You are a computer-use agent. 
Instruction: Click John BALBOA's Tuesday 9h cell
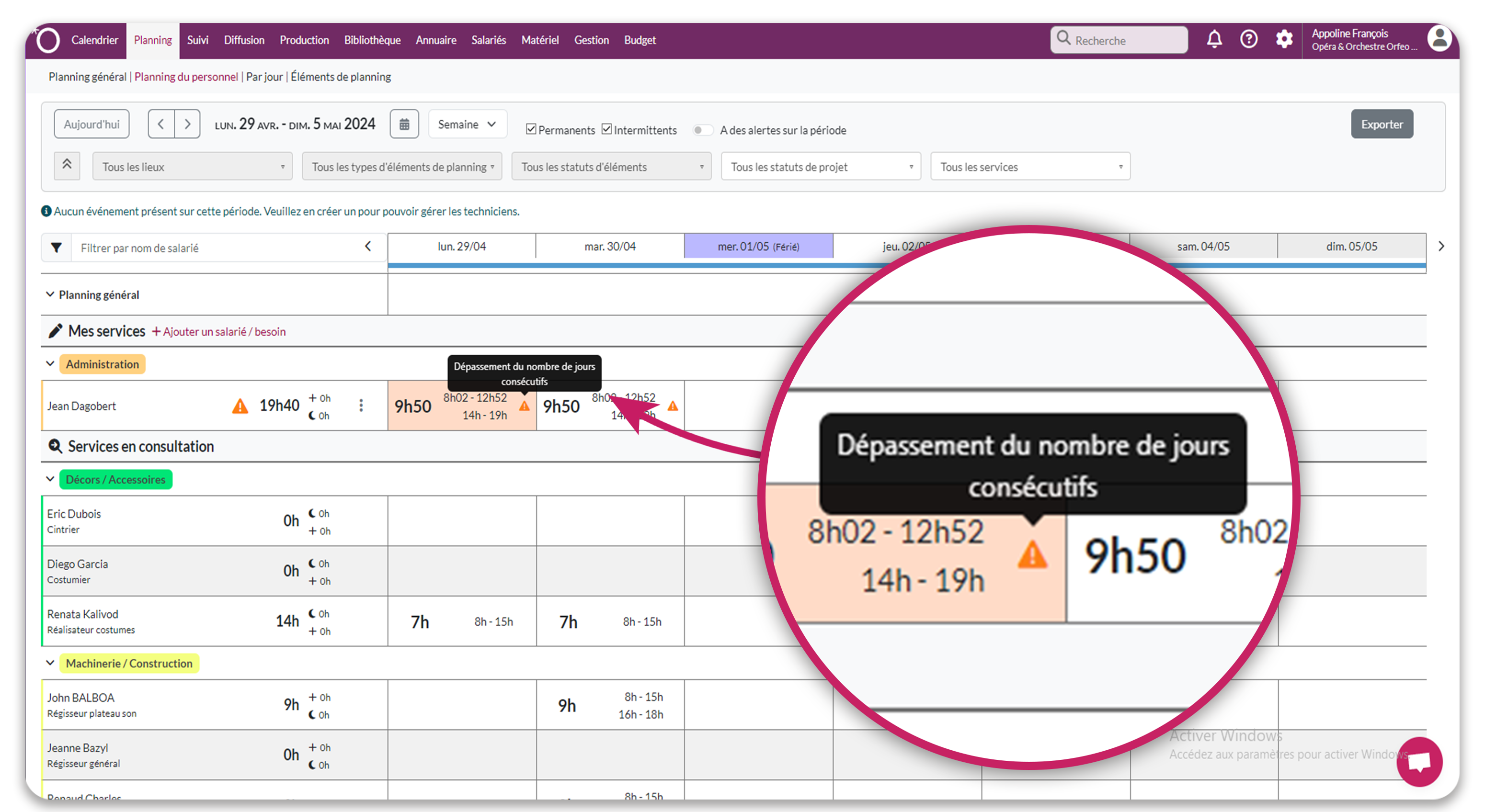tap(610, 705)
